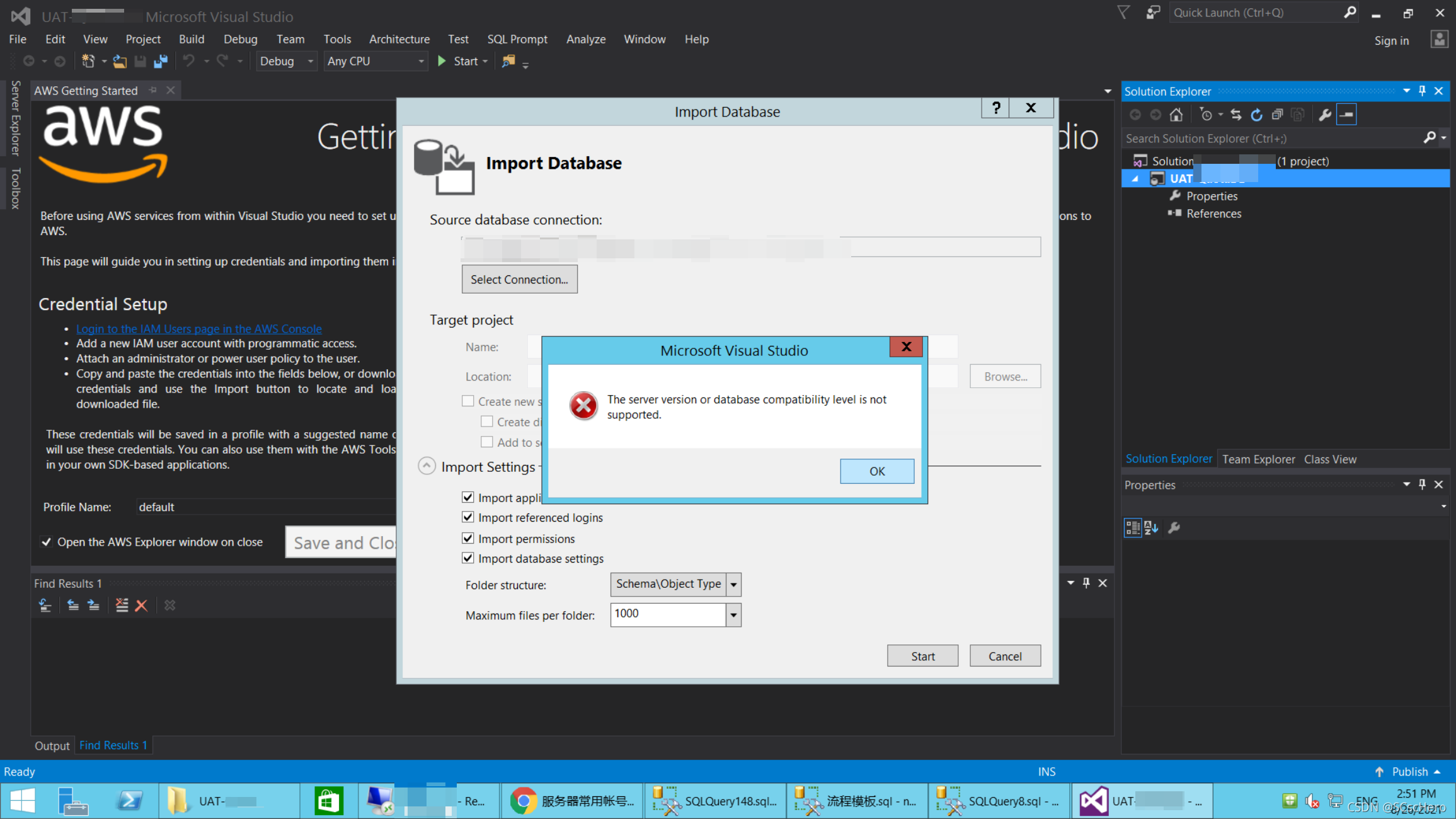1456x819 pixels.
Task: Open the Debug configuration dropdown
Action: point(287,61)
